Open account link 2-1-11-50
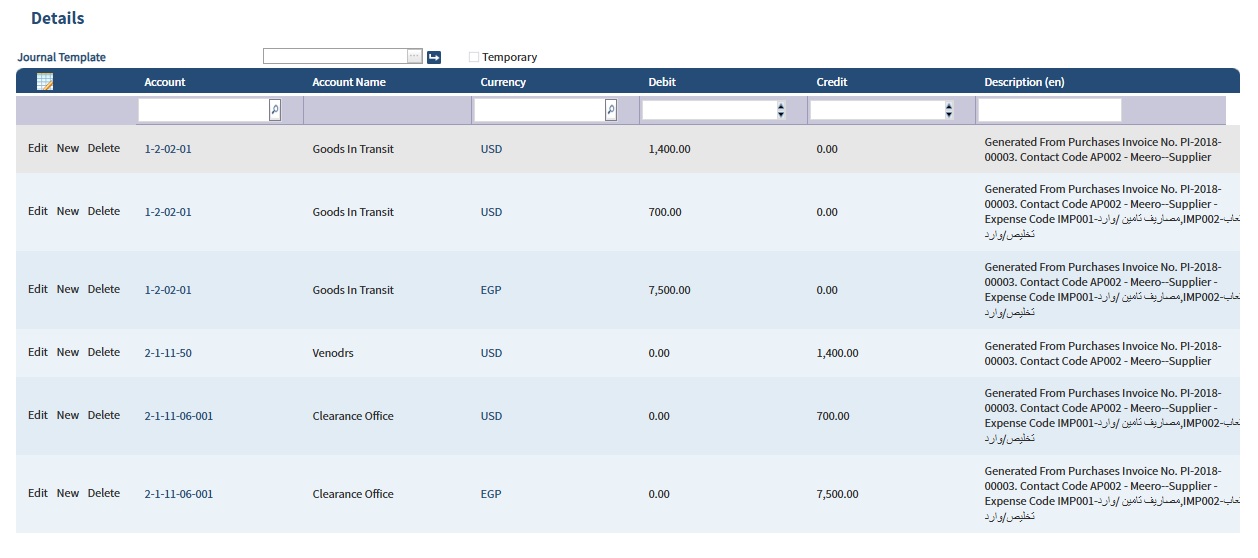Screen dimensions: 1258x558 pos(168,353)
